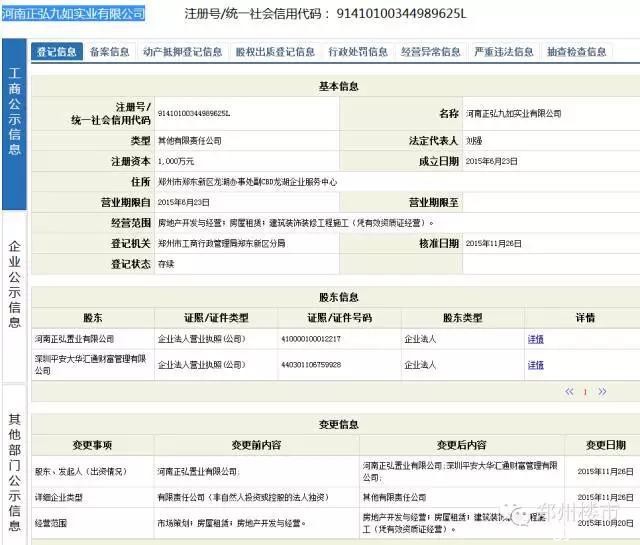Go to previous shareholder page arrow

coord(569,392)
